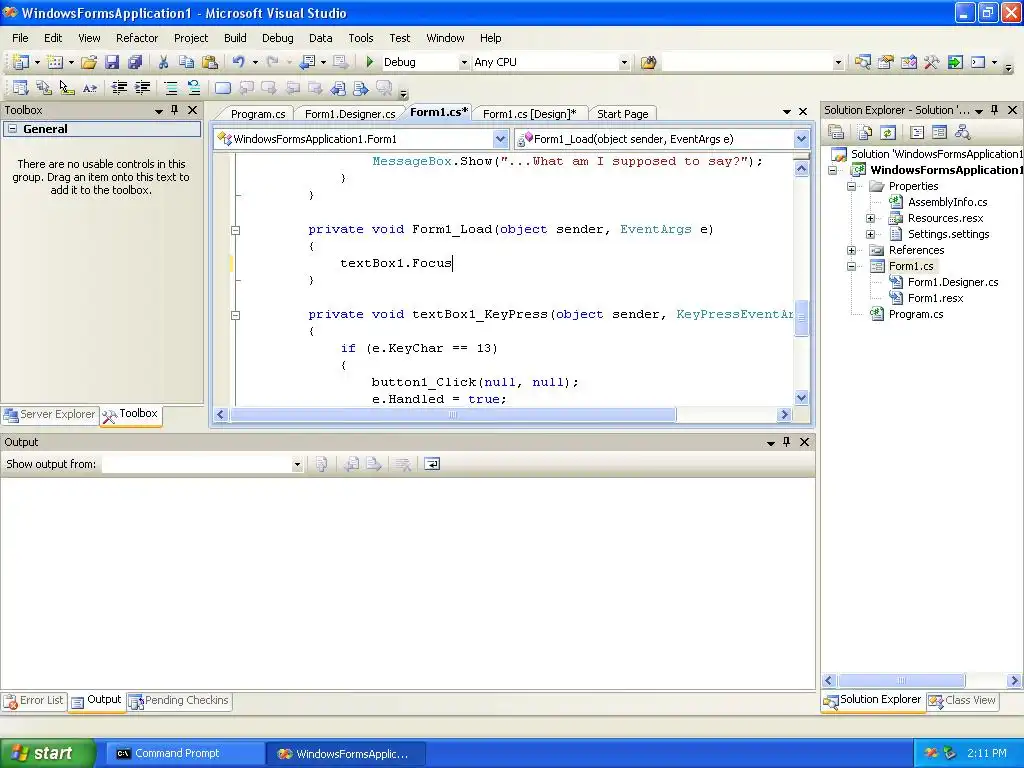Click the Copy toolbar icon
Image resolution: width=1024 pixels, height=768 pixels.
click(186, 62)
